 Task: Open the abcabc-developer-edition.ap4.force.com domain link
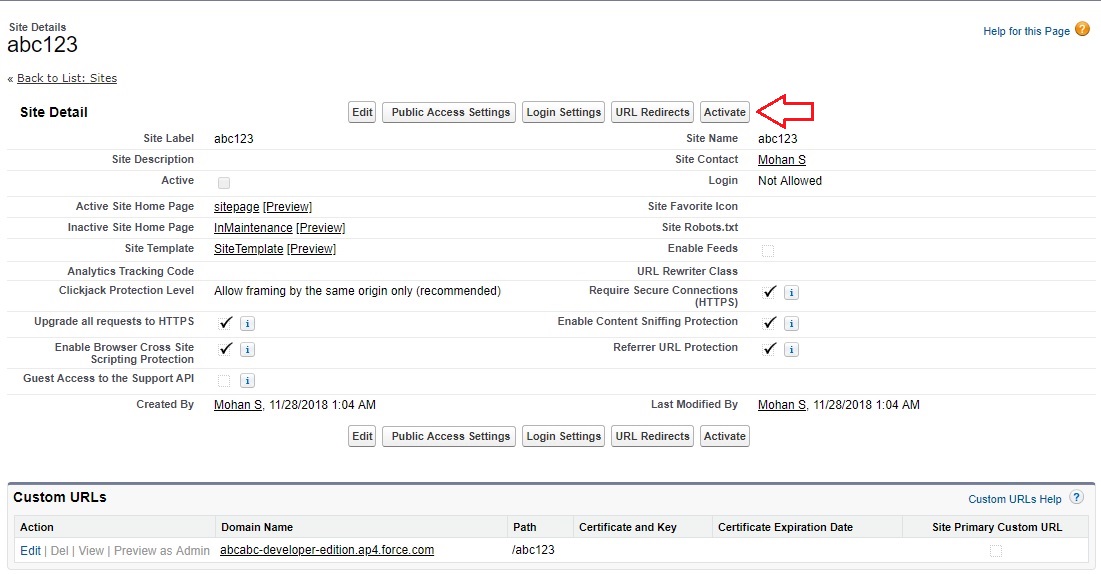click(x=326, y=550)
